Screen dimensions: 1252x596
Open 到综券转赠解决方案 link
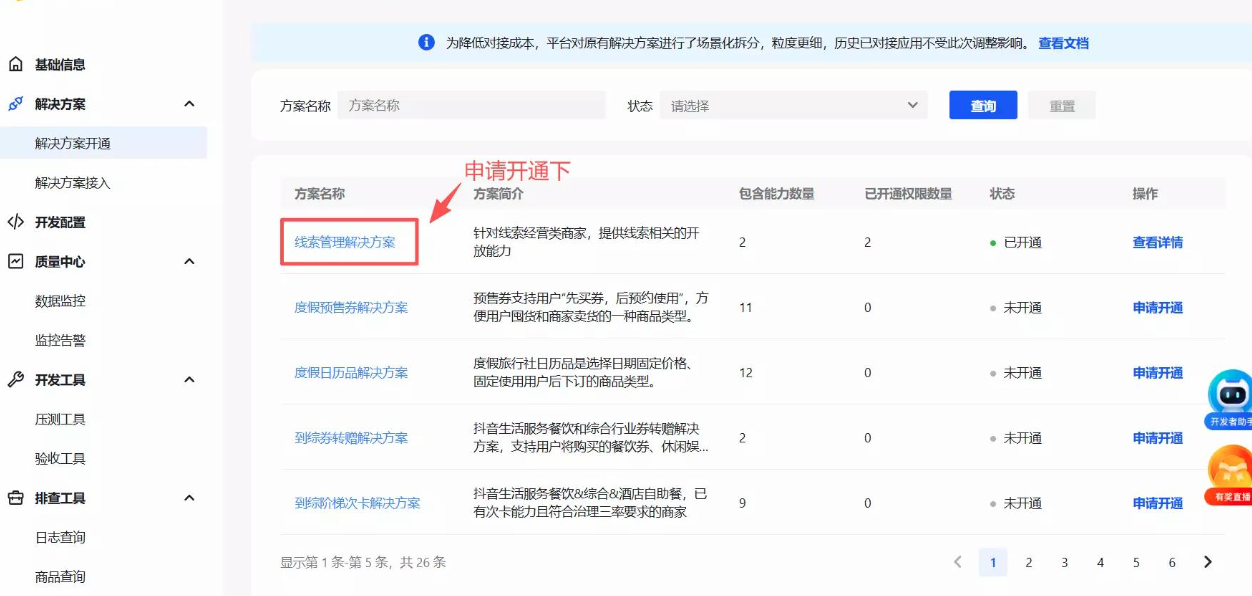click(x=351, y=438)
